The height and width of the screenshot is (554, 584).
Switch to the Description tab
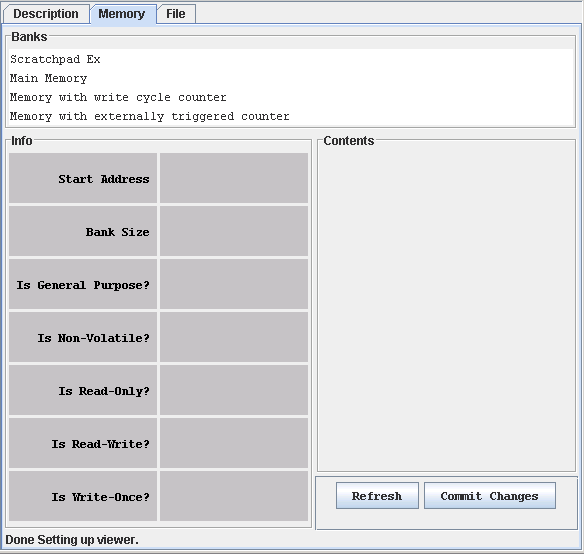click(46, 14)
